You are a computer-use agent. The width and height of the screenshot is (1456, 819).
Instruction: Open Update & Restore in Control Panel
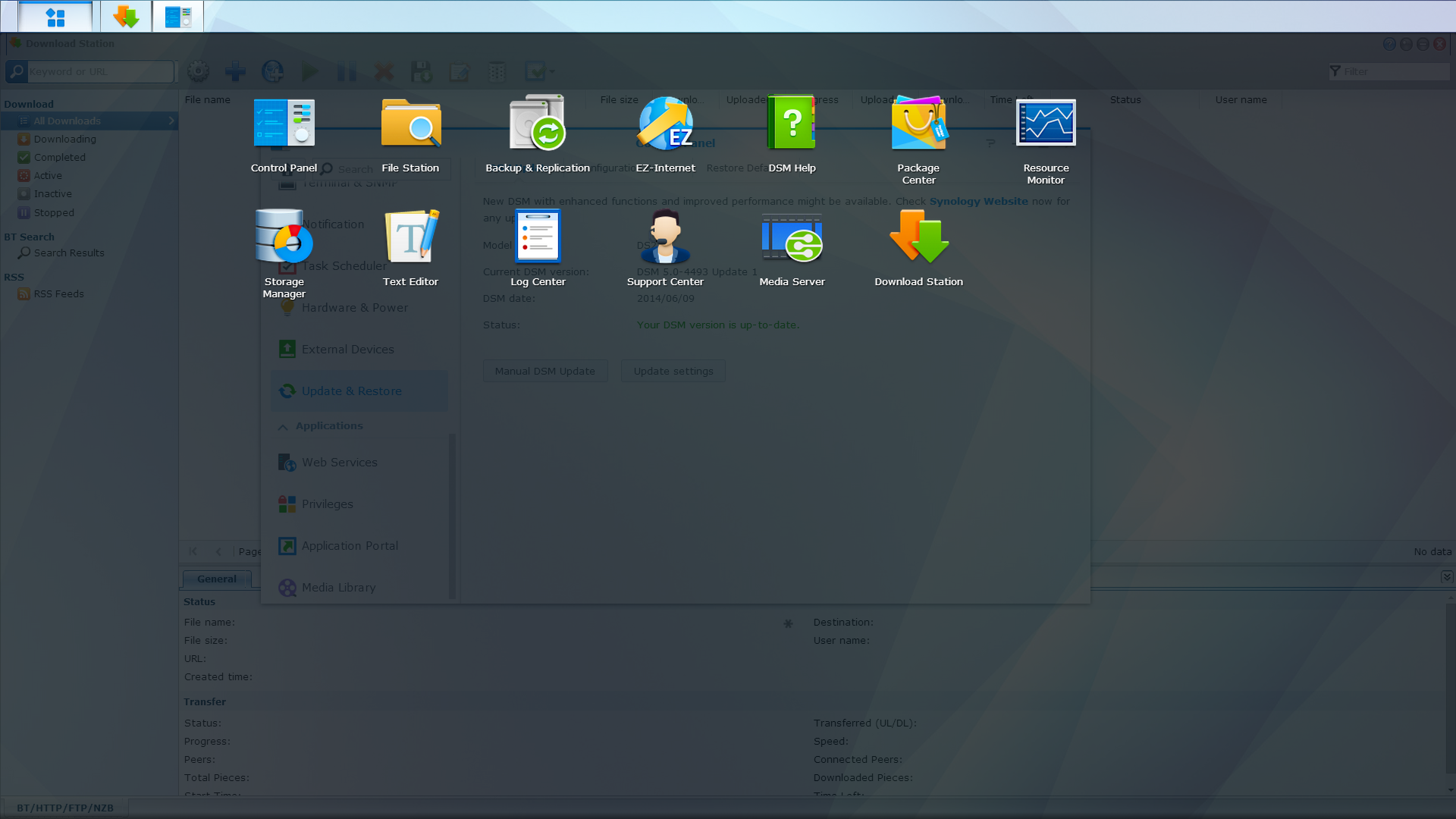point(359,391)
